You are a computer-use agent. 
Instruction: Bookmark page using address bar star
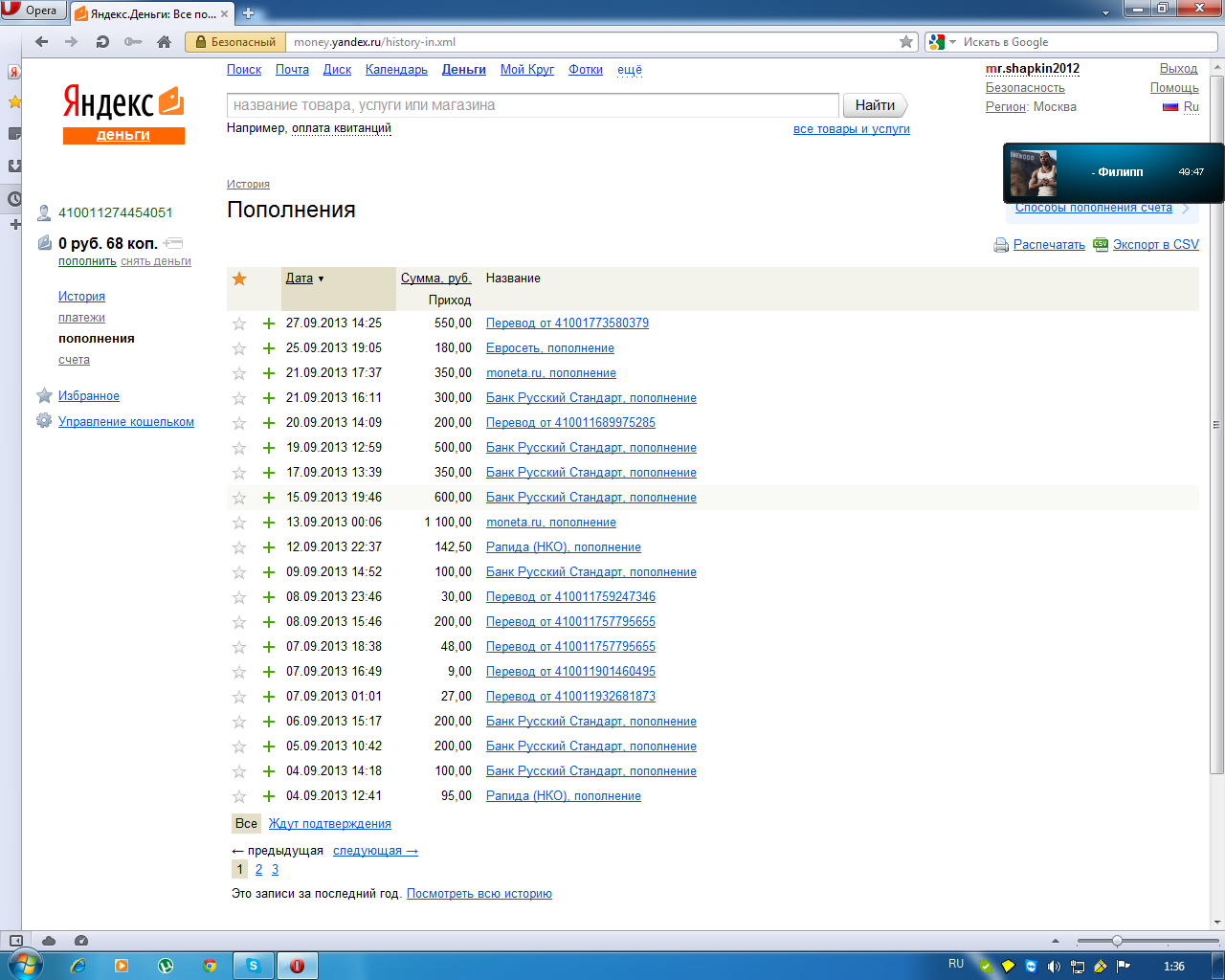click(906, 41)
